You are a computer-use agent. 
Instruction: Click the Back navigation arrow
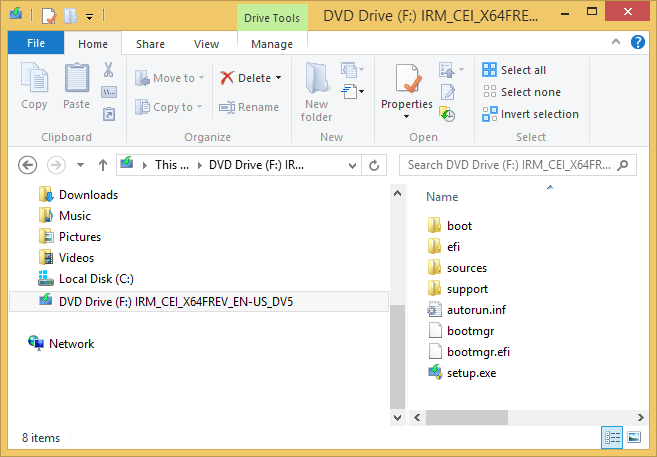pyautogui.click(x=28, y=165)
